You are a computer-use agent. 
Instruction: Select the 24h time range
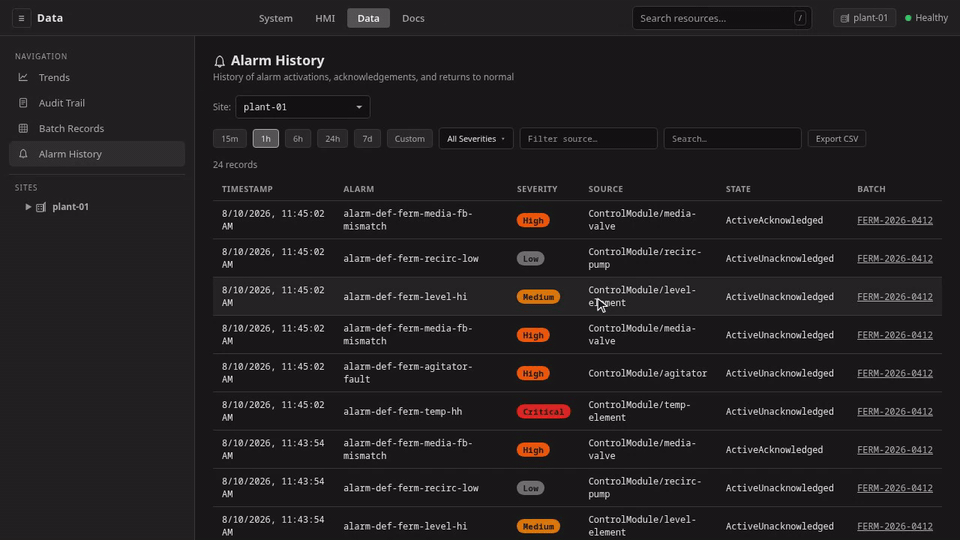(x=332, y=138)
